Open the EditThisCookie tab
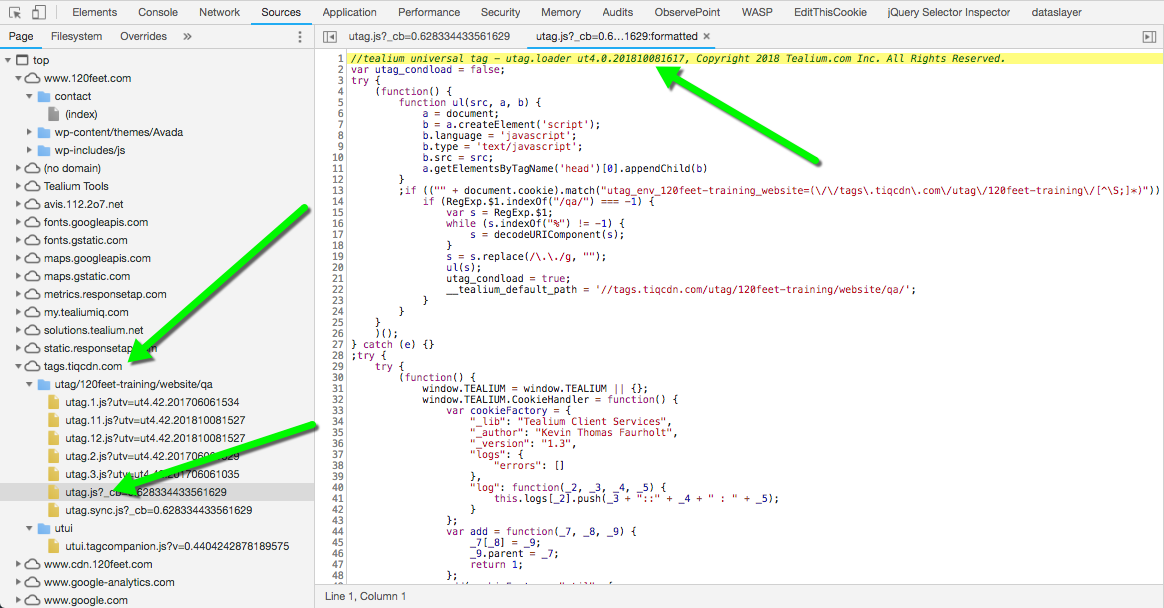 click(830, 13)
